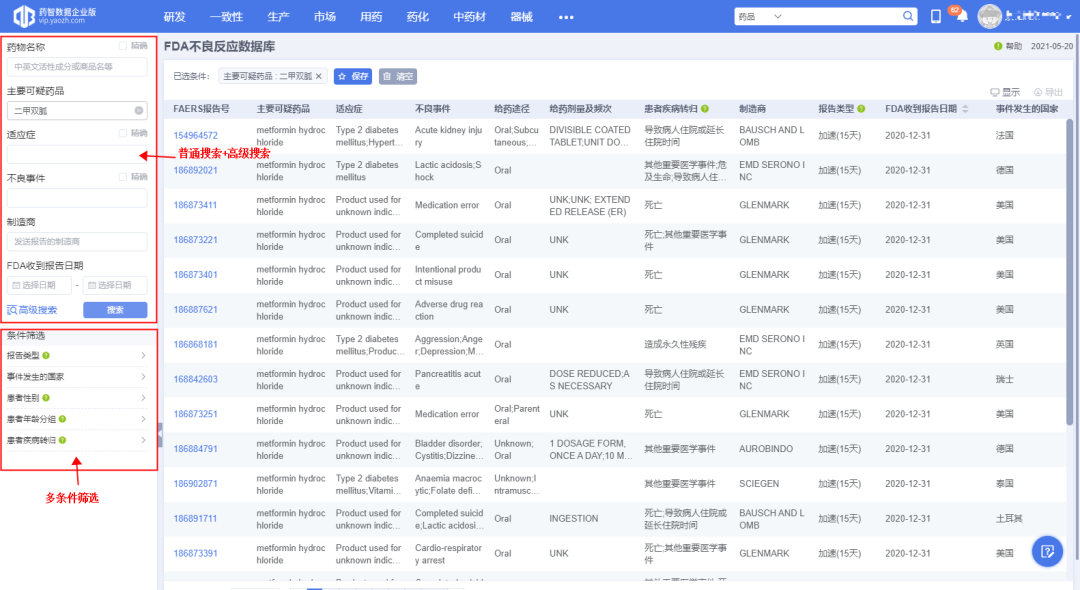Open the 中药材 menu
The width and height of the screenshot is (1080, 590).
tap(470, 17)
